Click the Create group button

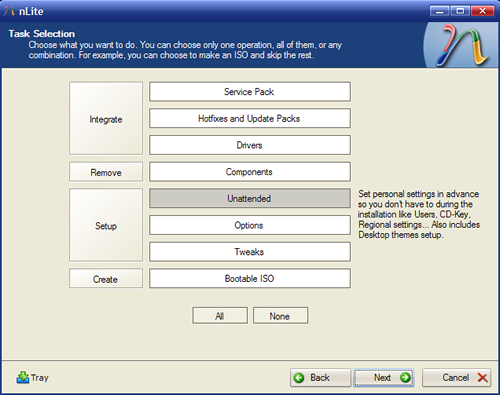click(106, 279)
